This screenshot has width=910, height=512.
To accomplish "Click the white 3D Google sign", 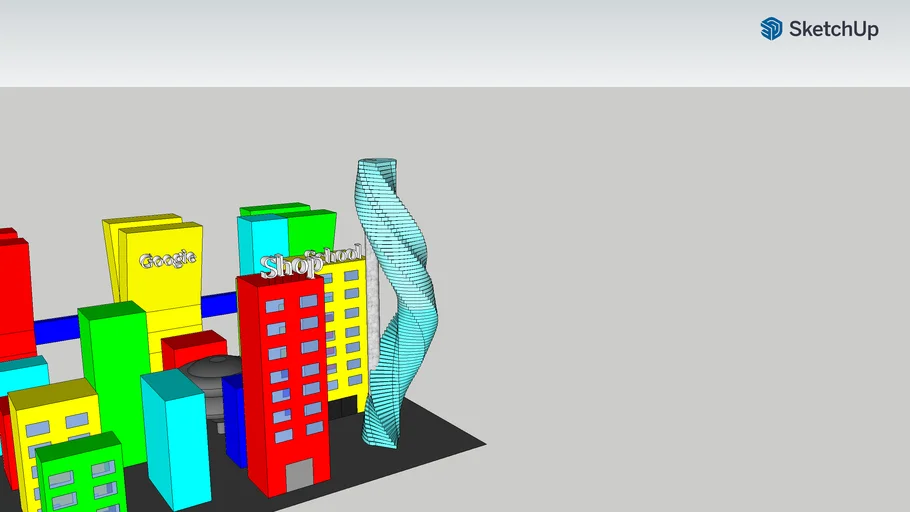I will [167, 260].
